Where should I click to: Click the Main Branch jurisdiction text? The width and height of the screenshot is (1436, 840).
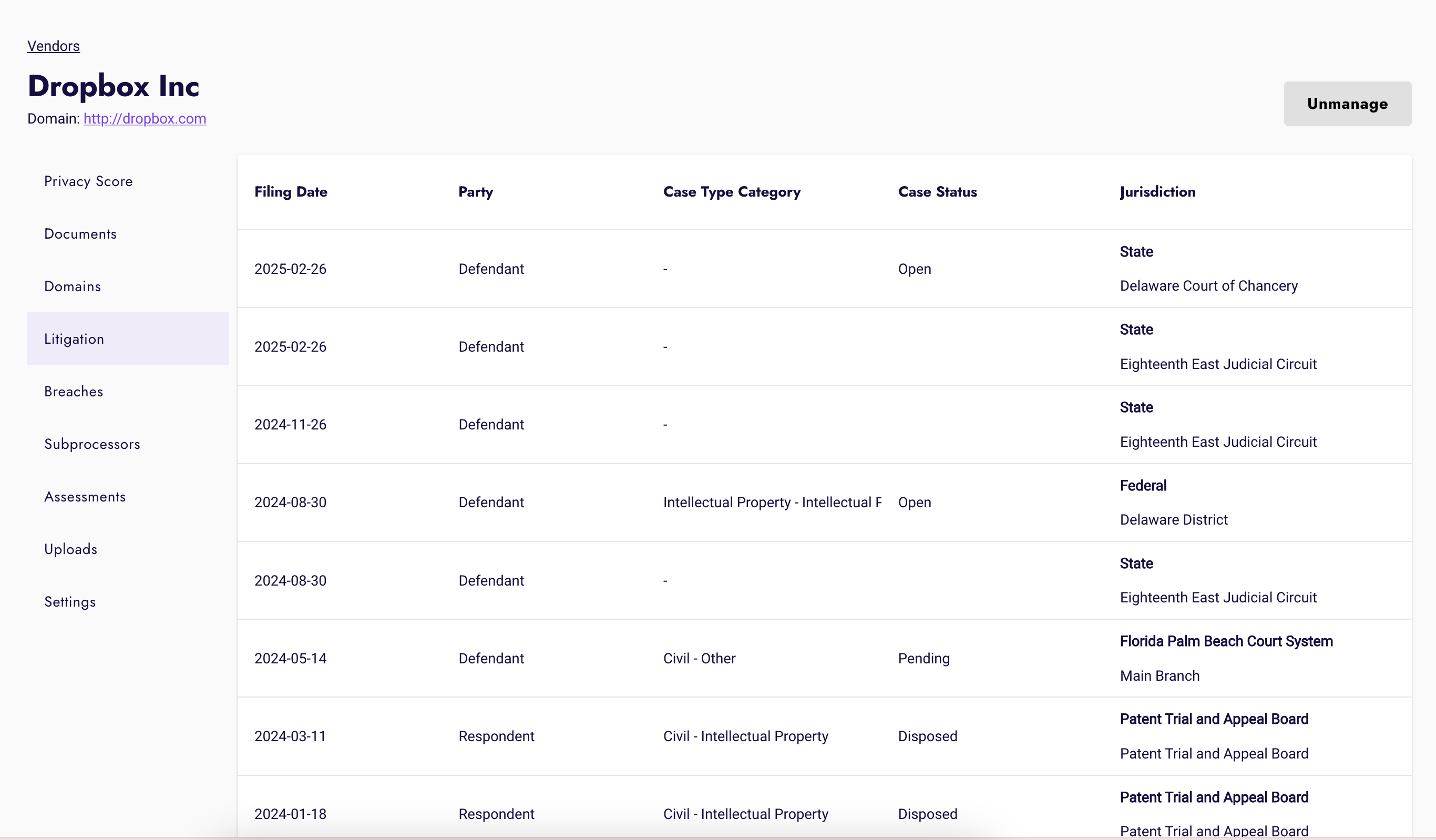click(1160, 676)
